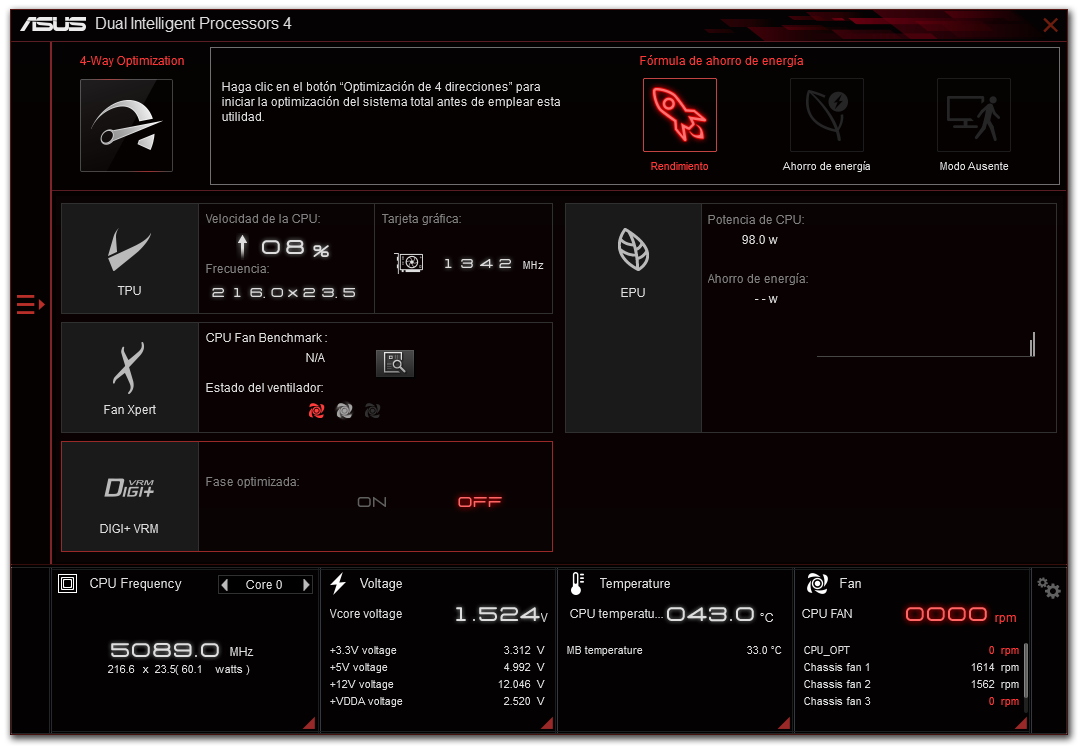The width and height of the screenshot is (1081, 747).
Task: Click the Rendimiento label
Action: 680,166
